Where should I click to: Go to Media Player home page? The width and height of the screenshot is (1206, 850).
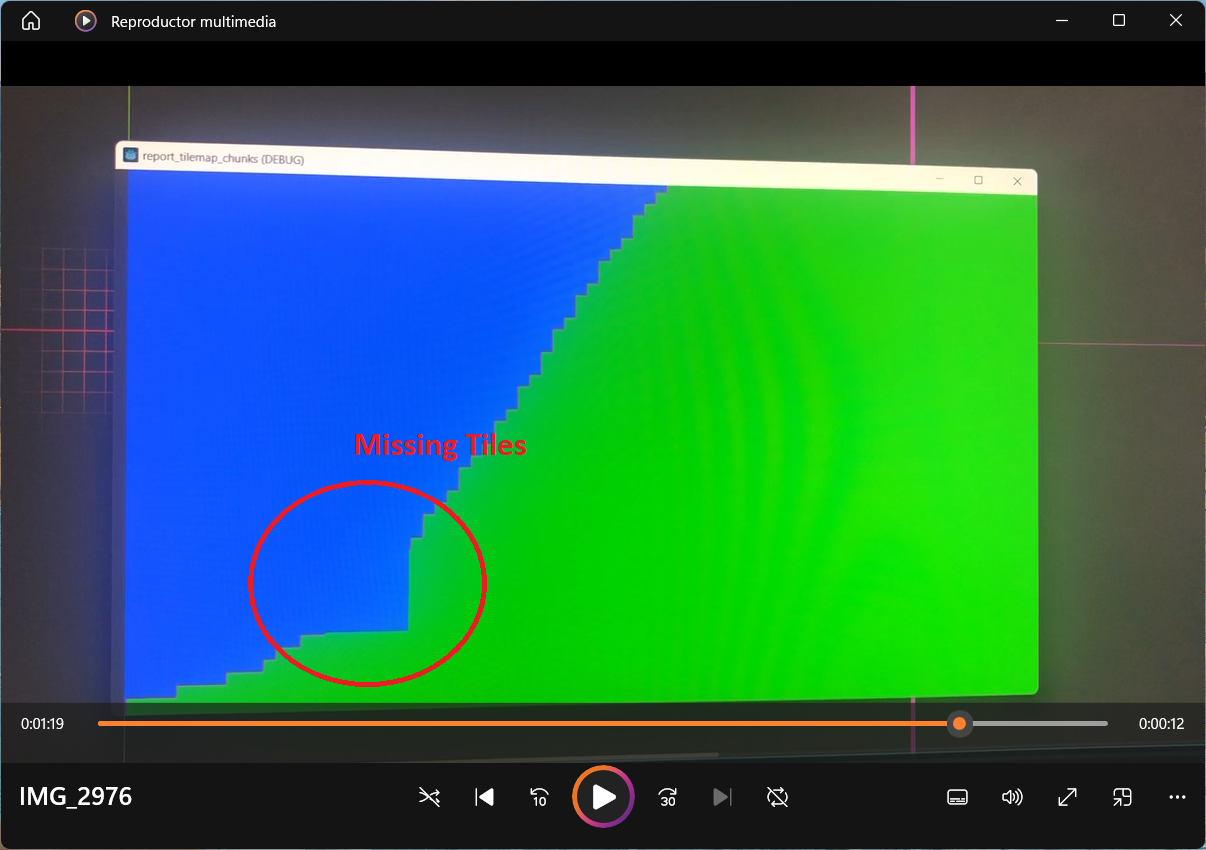30,20
